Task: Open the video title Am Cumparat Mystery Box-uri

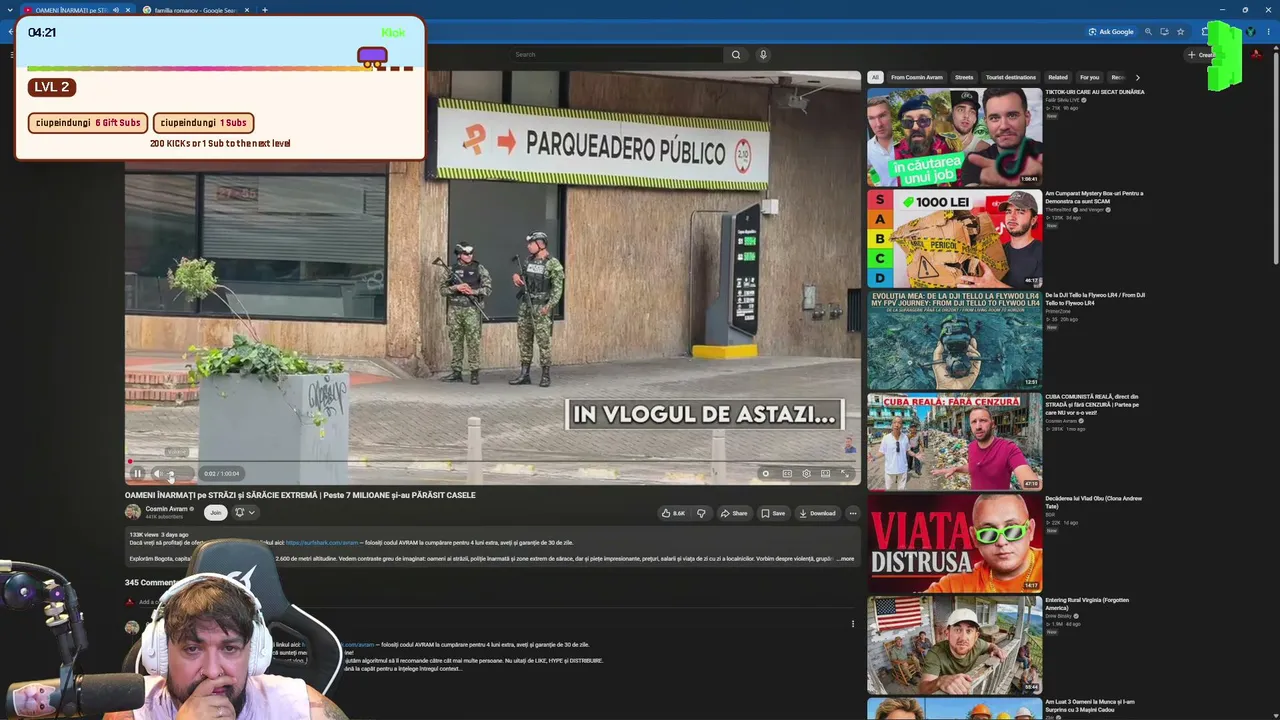Action: point(1094,197)
